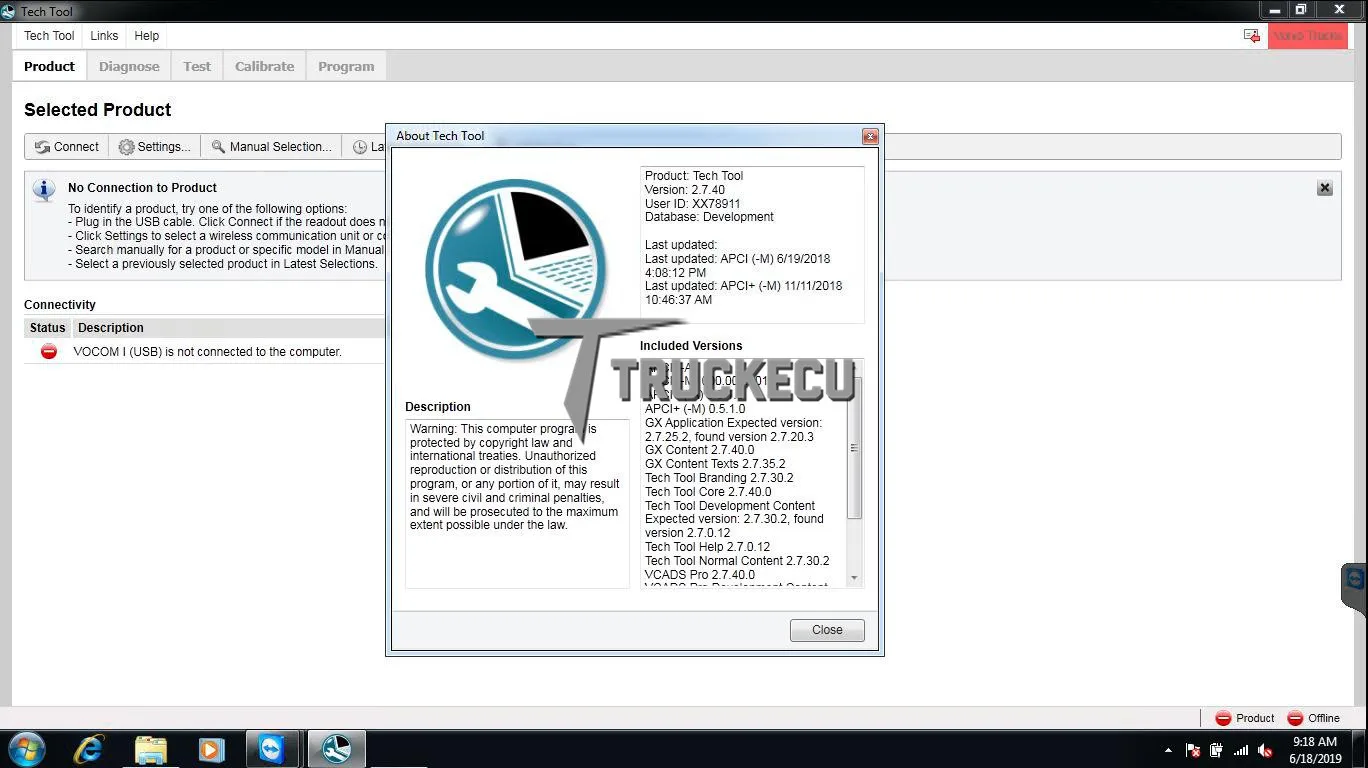Click 'Tech Tool Normal Content 2.7.30.2' entry
This screenshot has width=1368, height=768.
[737, 561]
